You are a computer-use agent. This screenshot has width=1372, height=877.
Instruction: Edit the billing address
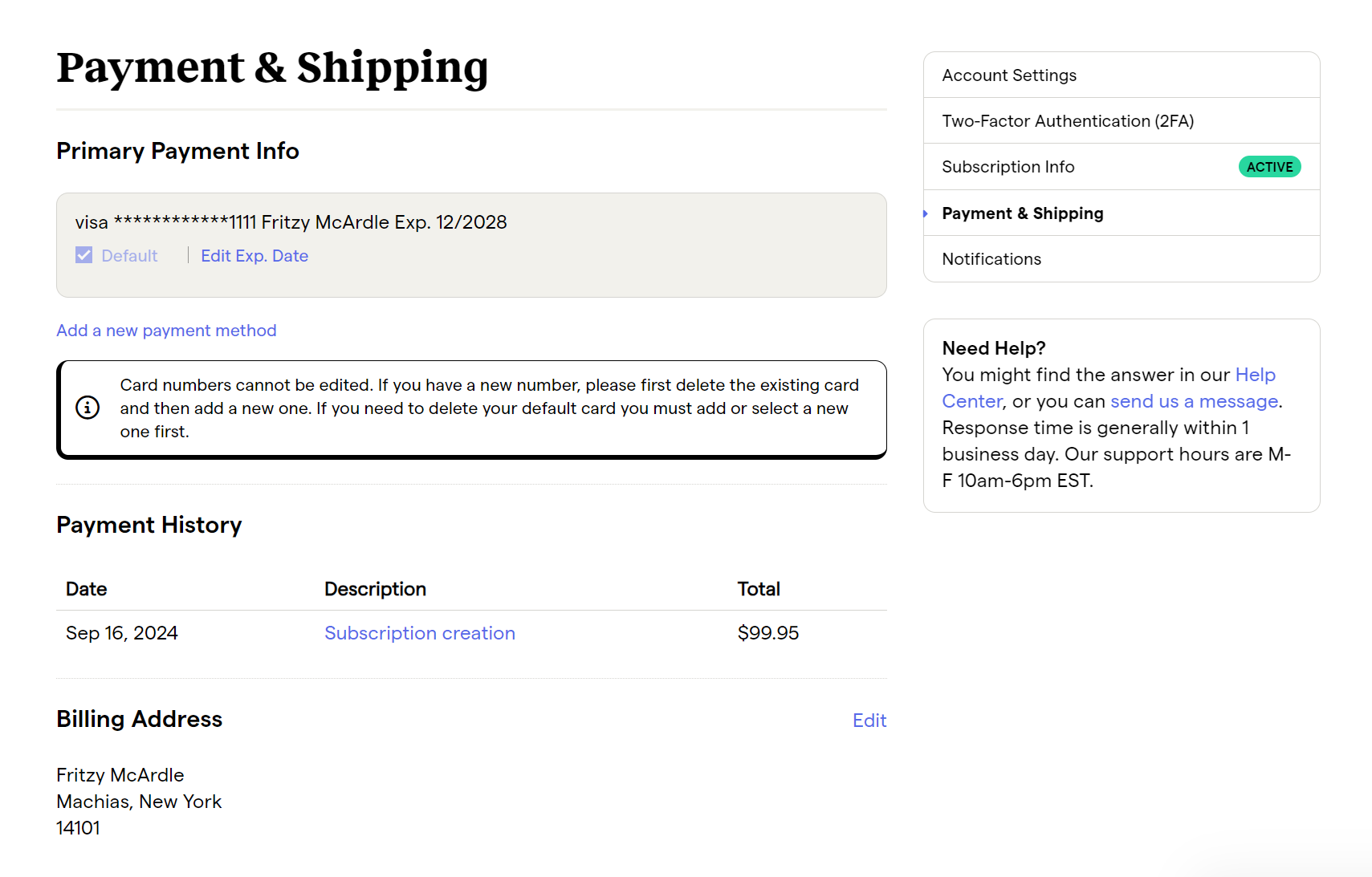tap(869, 721)
